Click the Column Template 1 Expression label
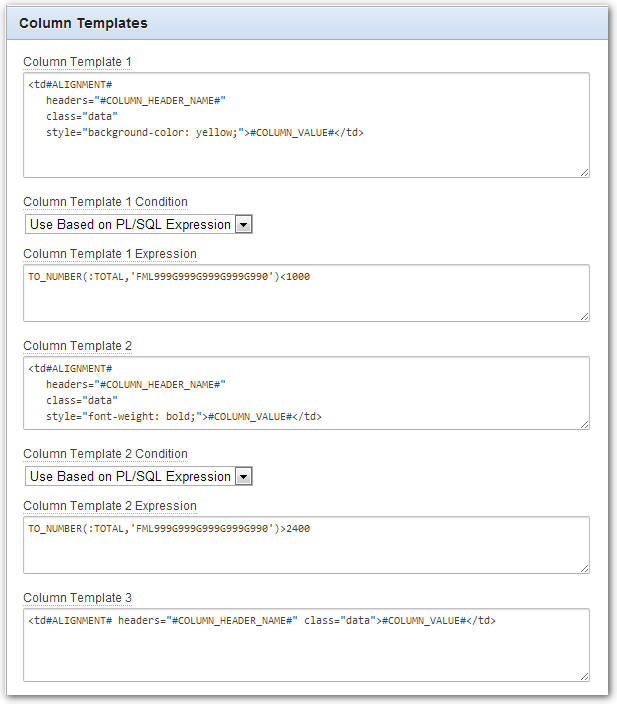Image resolution: width=617 pixels, height=704 pixels. pyautogui.click(x=110, y=254)
